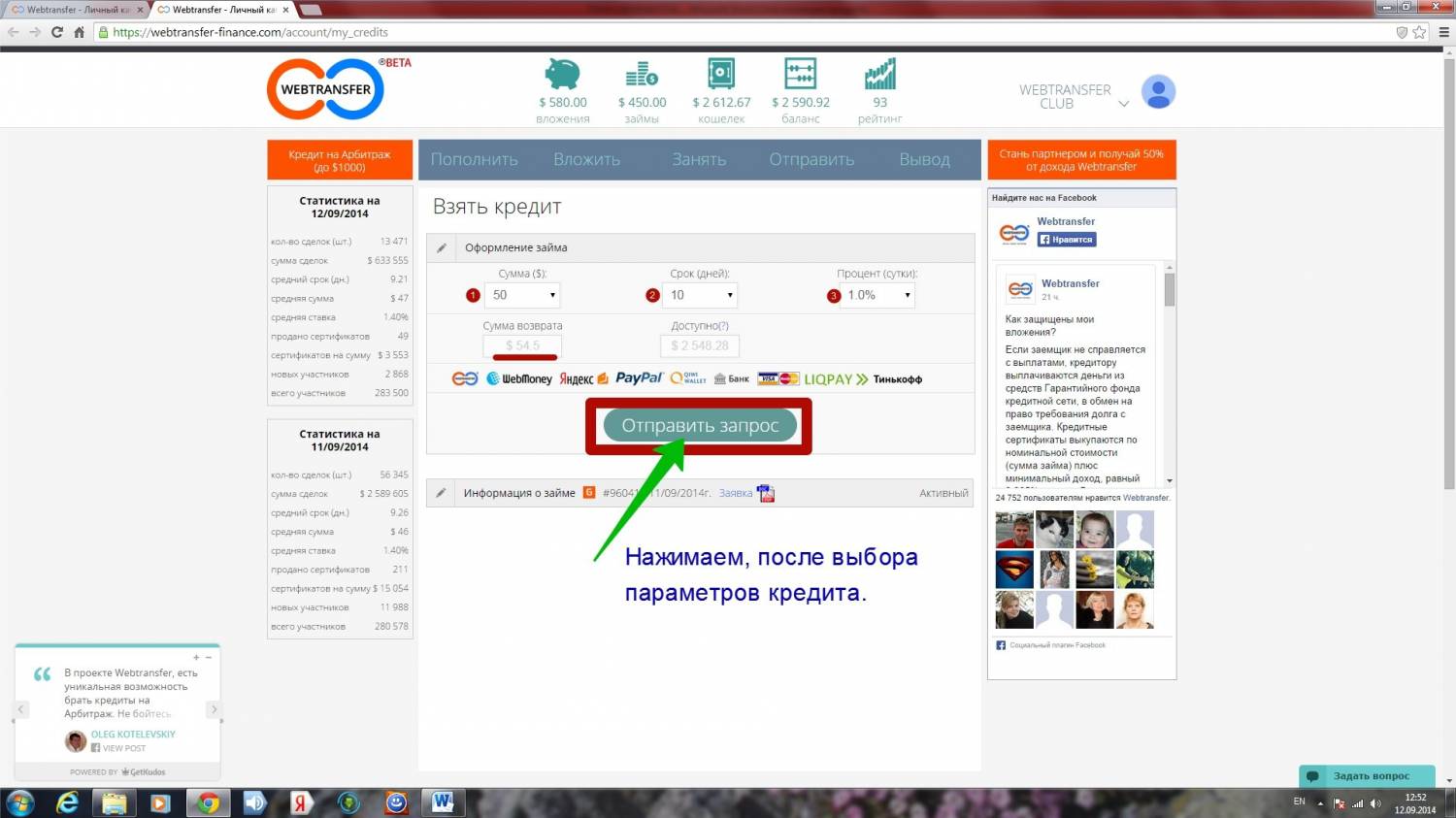Open Internet Explorer from taskbar
Screen dimensions: 1456x818
point(67,802)
